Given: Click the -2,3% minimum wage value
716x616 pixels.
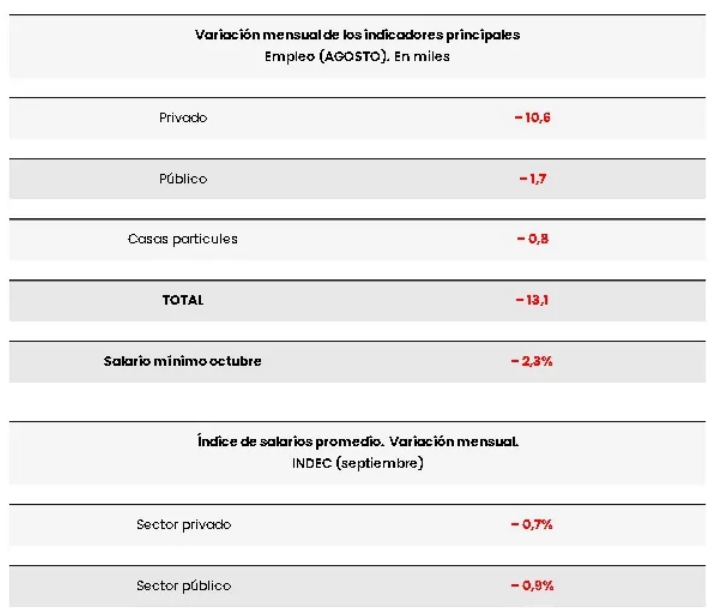Looking at the screenshot, I should click(x=534, y=361).
